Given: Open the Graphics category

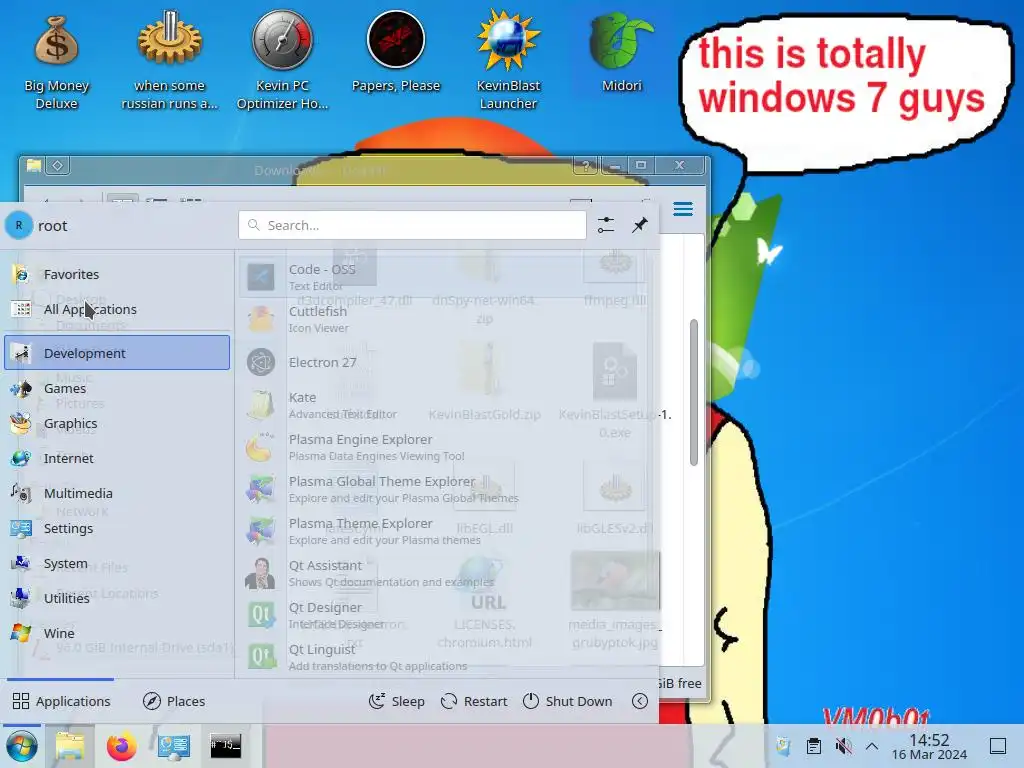Looking at the screenshot, I should [x=117, y=423].
